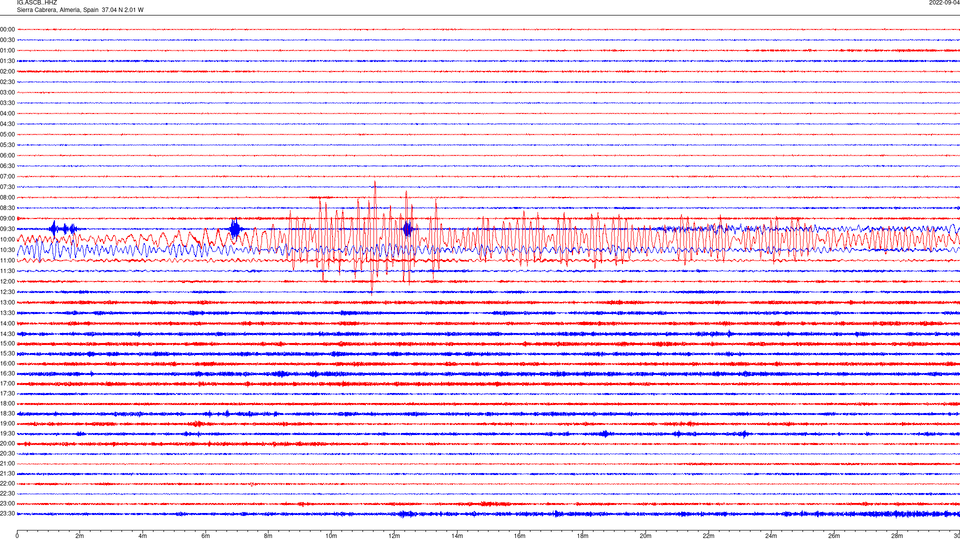This screenshot has width=960, height=540.
Task: Pick the 06:30 trace label
Action: [7, 166]
